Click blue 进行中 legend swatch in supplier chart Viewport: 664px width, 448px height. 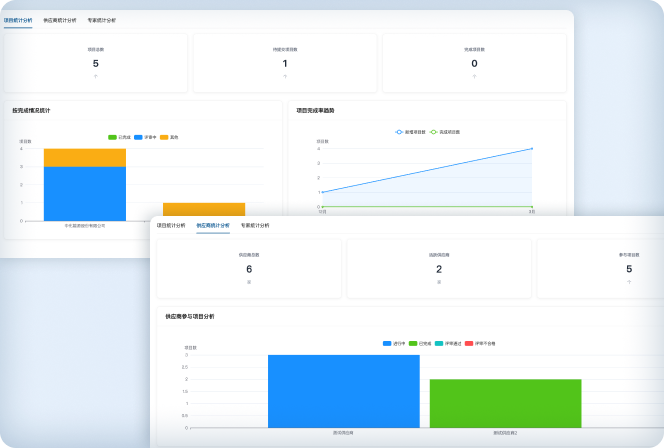pyautogui.click(x=388, y=343)
